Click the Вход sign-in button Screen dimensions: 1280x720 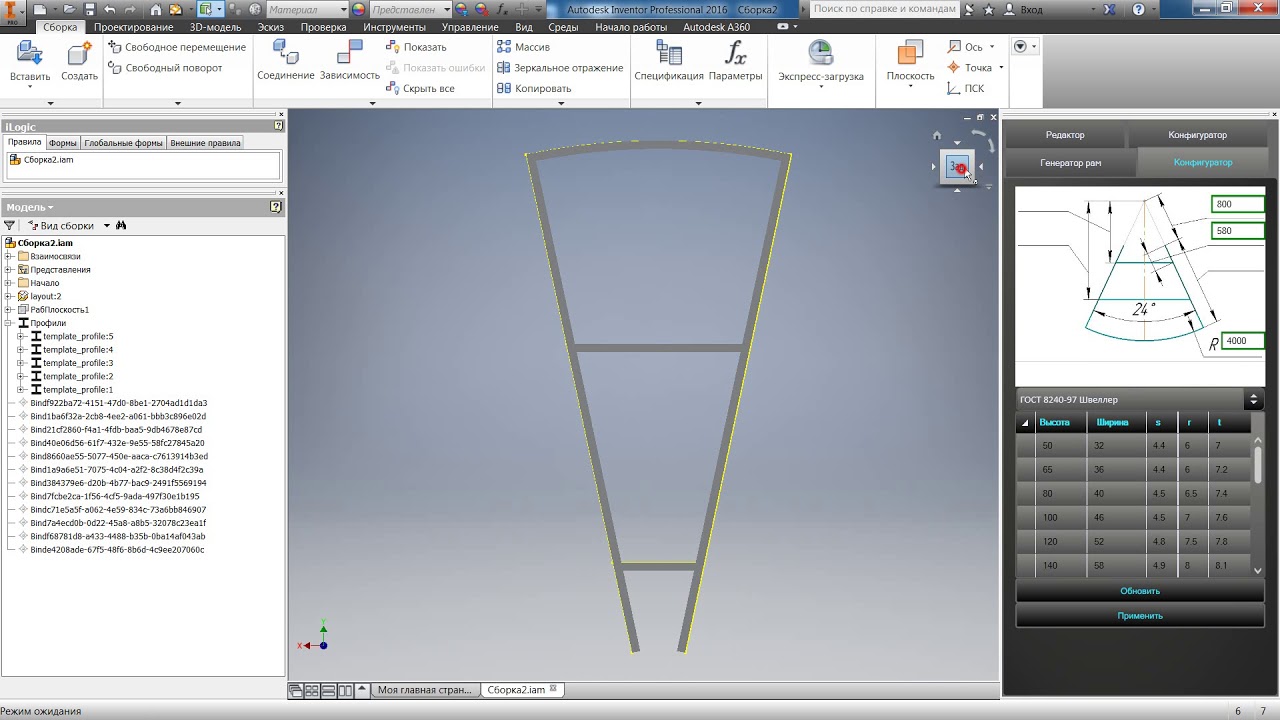click(1020, 9)
